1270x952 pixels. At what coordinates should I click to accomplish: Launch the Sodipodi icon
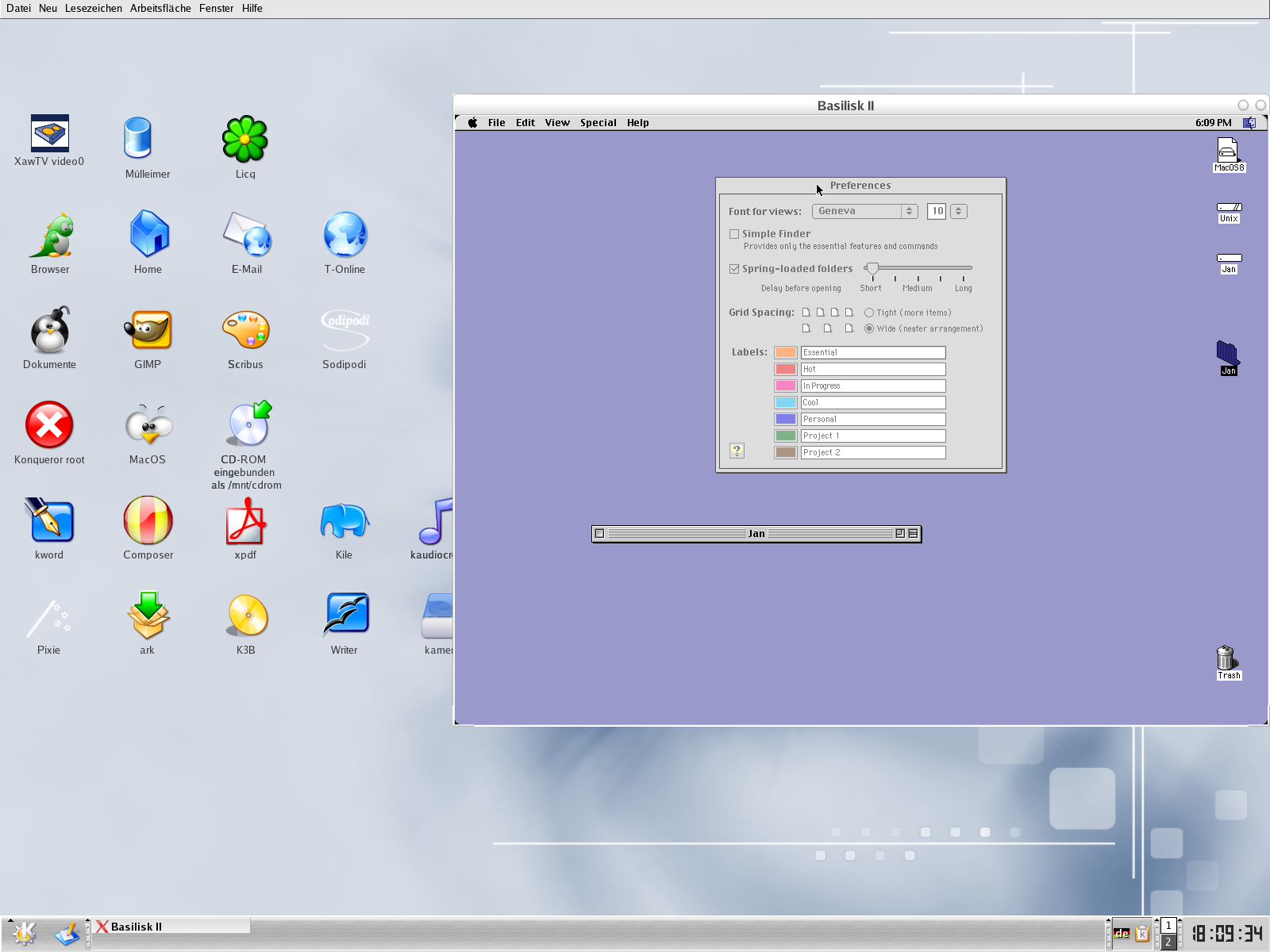coord(344,329)
